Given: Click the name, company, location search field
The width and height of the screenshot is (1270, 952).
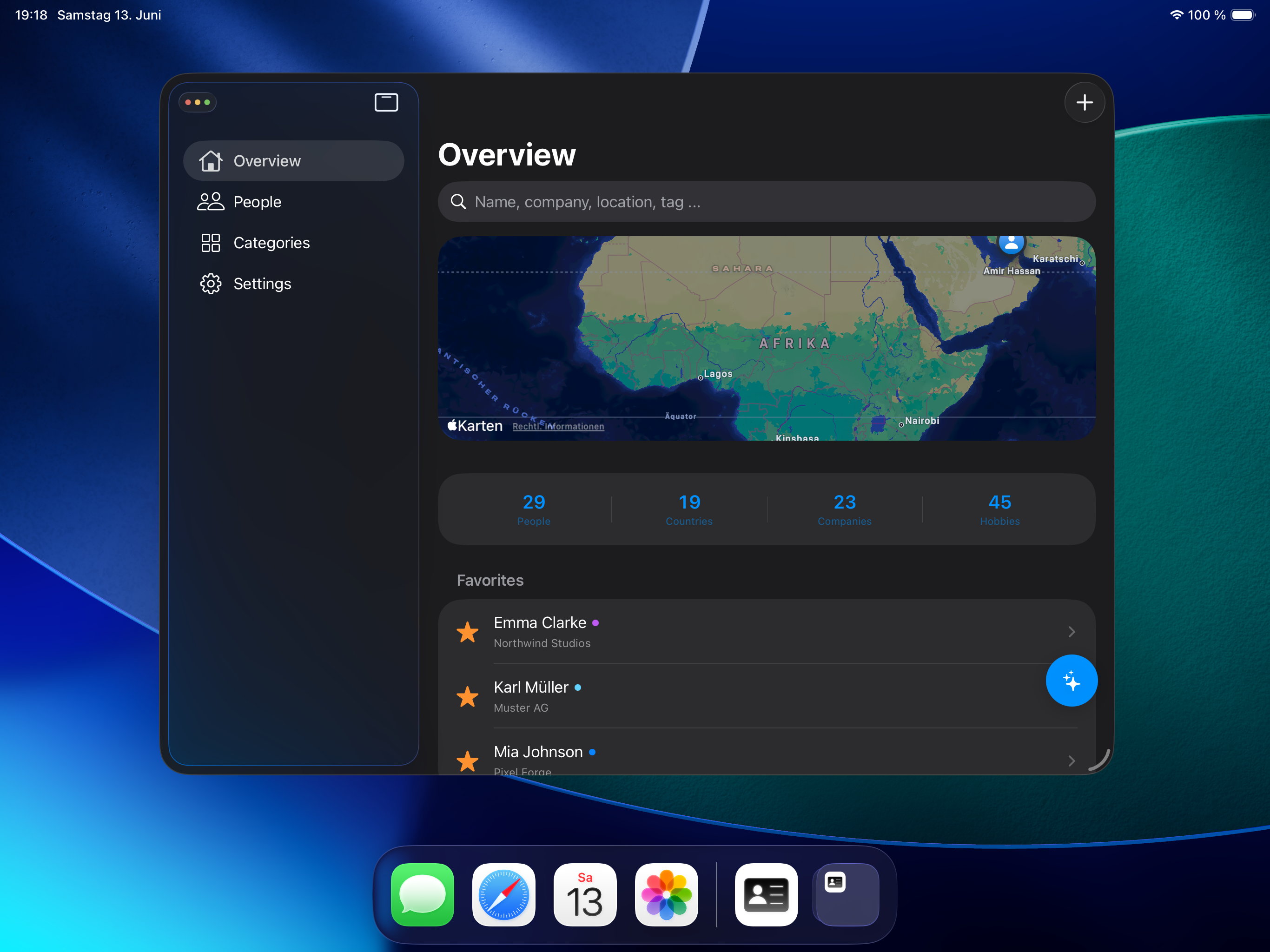Looking at the screenshot, I should pos(767,202).
